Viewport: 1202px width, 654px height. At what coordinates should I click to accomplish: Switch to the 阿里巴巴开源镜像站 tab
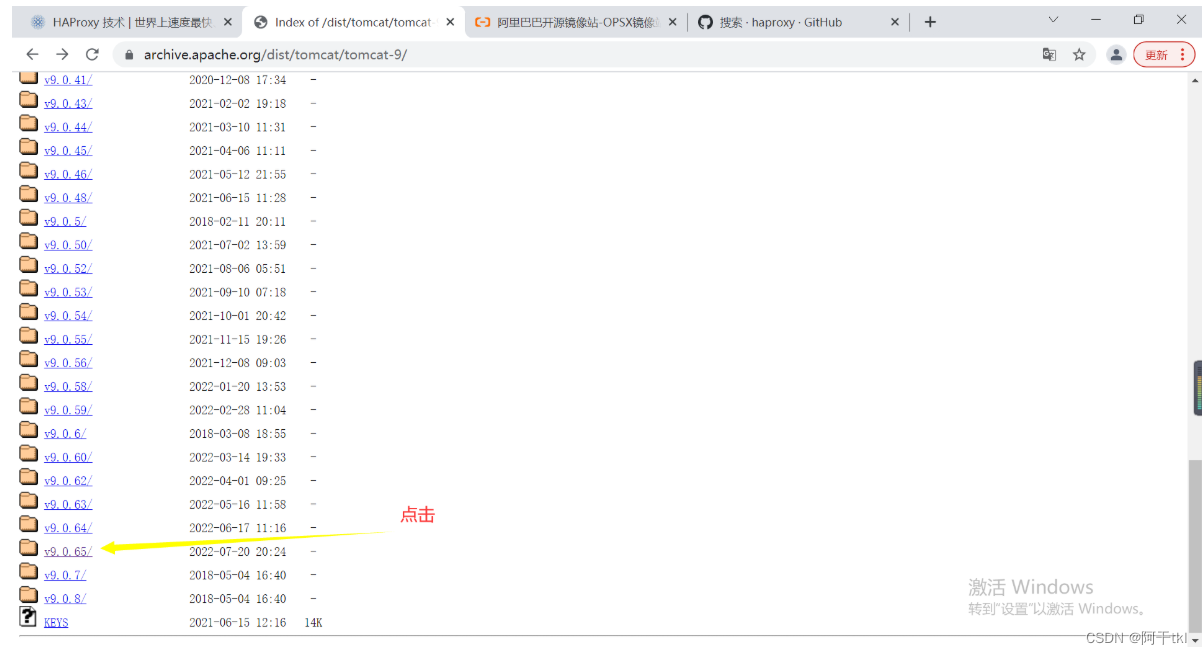[x=576, y=22]
